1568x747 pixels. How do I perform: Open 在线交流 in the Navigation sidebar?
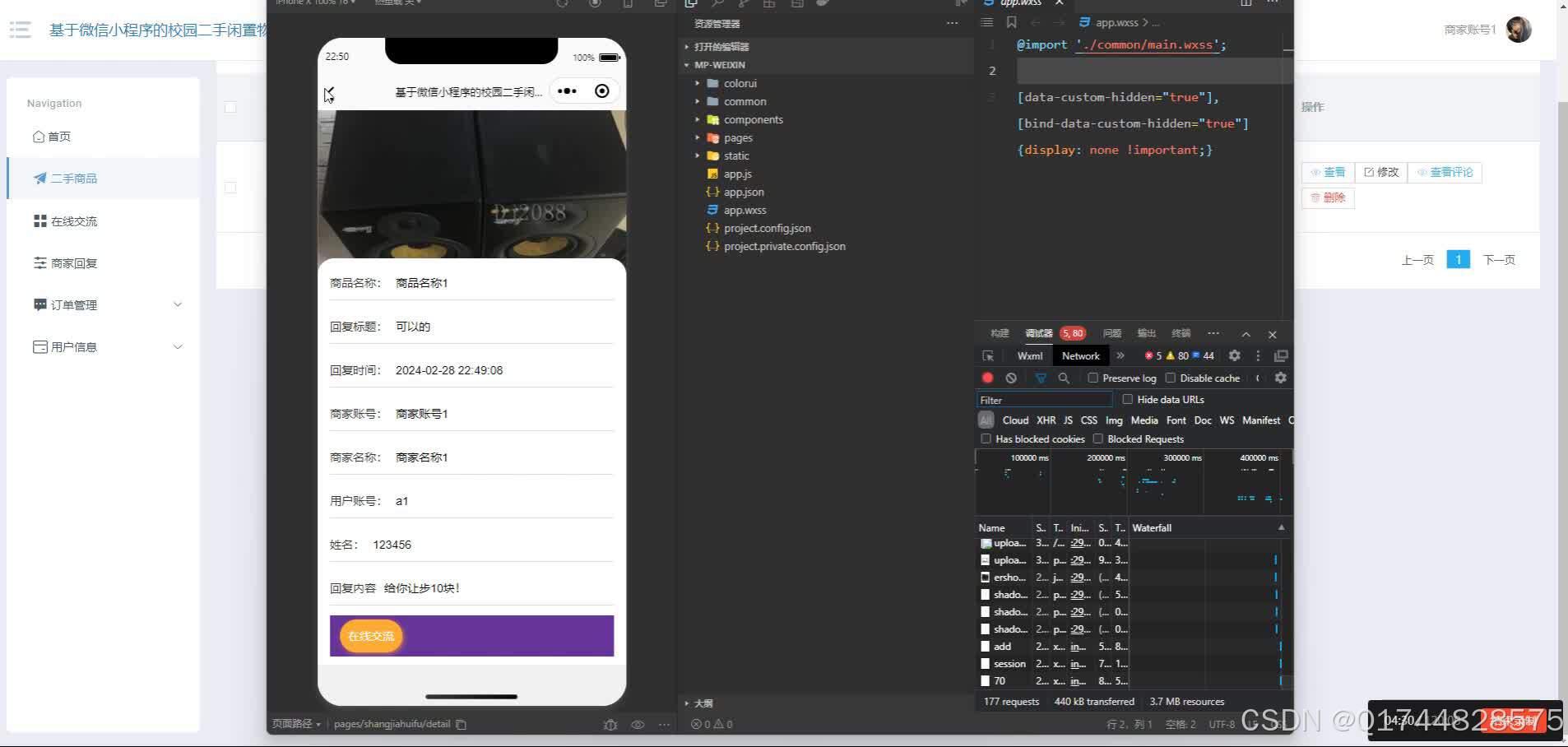coord(66,221)
